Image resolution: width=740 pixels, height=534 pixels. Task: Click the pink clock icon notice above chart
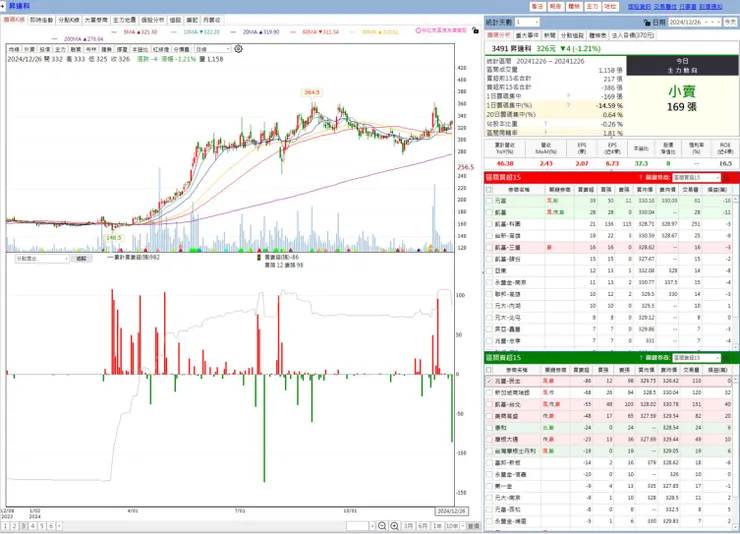[418, 30]
